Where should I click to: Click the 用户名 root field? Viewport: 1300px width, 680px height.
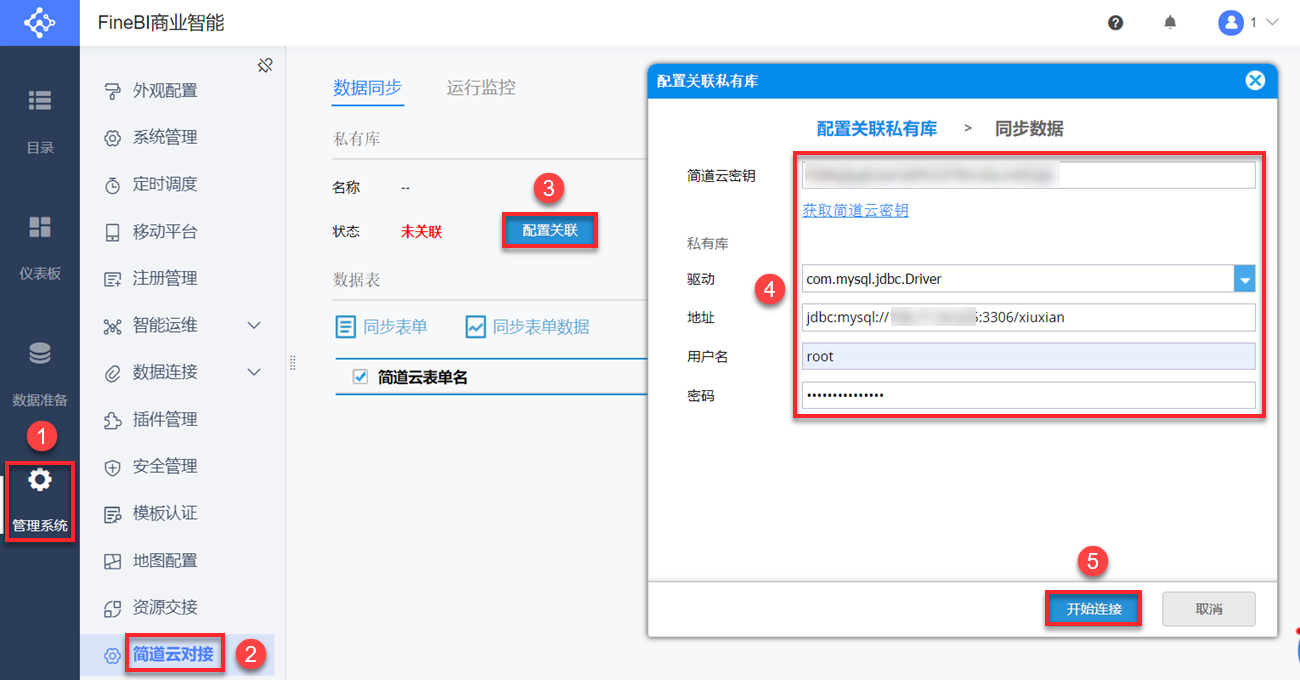[1028, 356]
